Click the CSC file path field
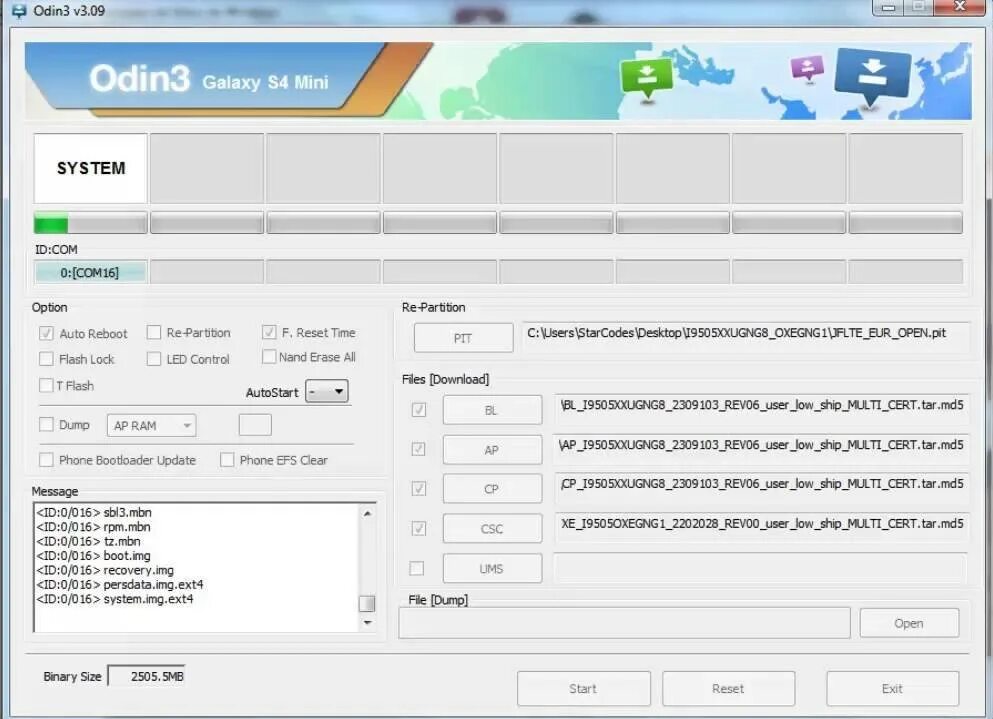 762,527
